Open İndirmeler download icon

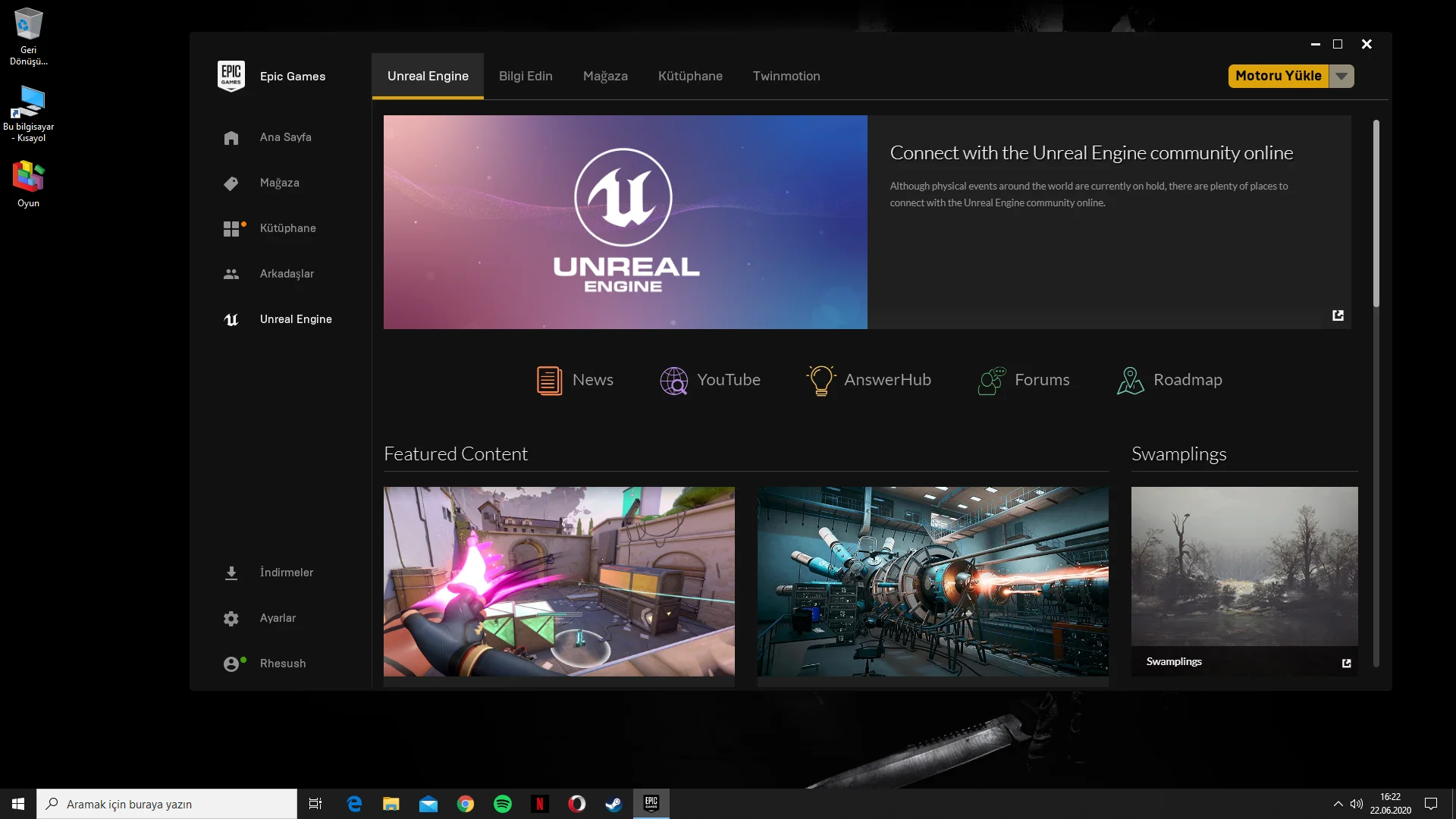click(231, 573)
